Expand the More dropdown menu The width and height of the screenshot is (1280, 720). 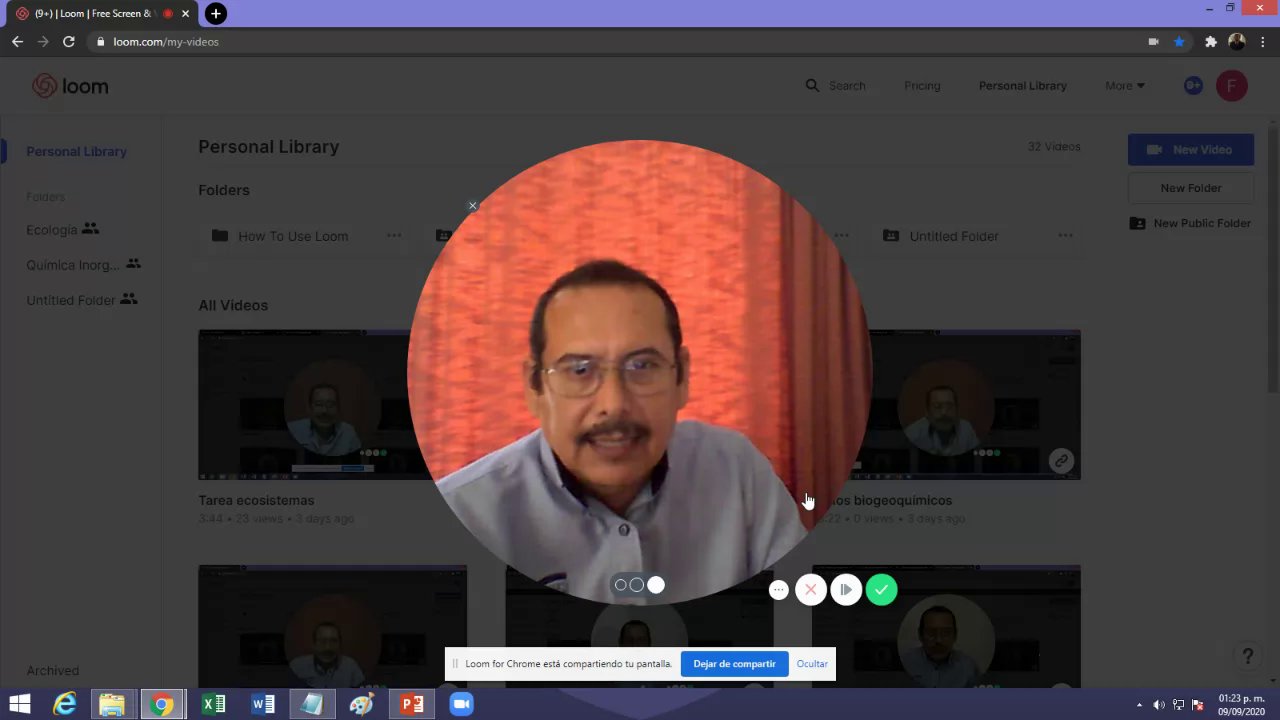(x=1125, y=86)
